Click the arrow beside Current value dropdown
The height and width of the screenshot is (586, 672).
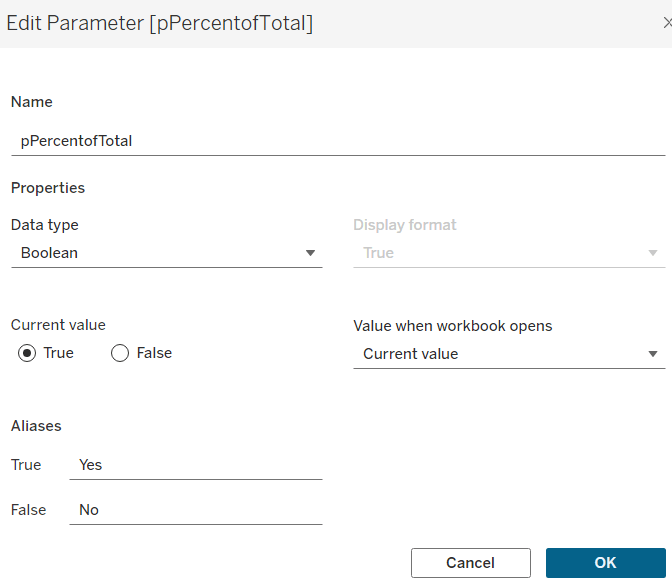[653, 354]
